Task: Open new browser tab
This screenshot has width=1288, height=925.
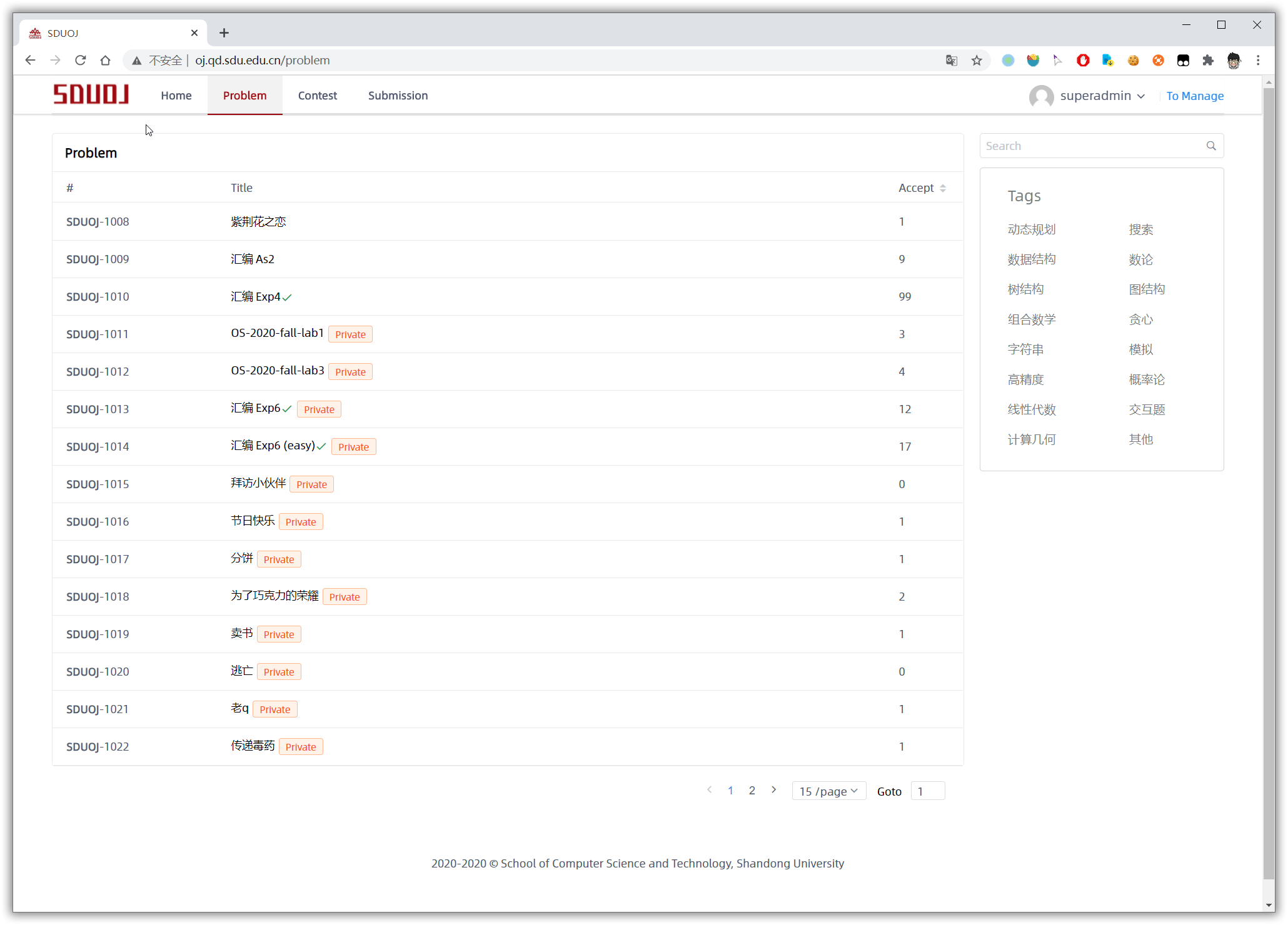Action: pos(224,33)
